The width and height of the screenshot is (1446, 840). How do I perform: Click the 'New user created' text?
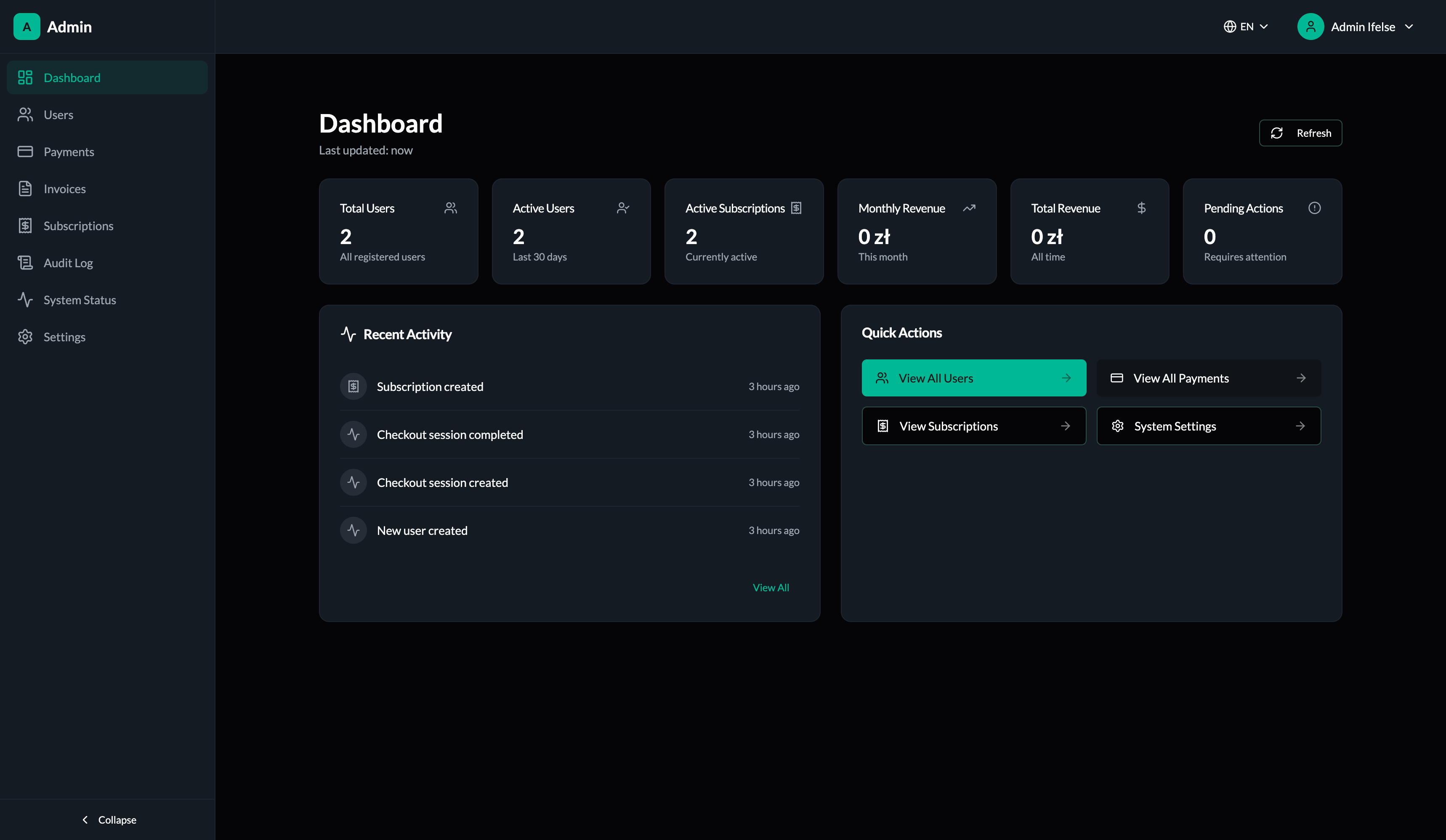coord(422,531)
